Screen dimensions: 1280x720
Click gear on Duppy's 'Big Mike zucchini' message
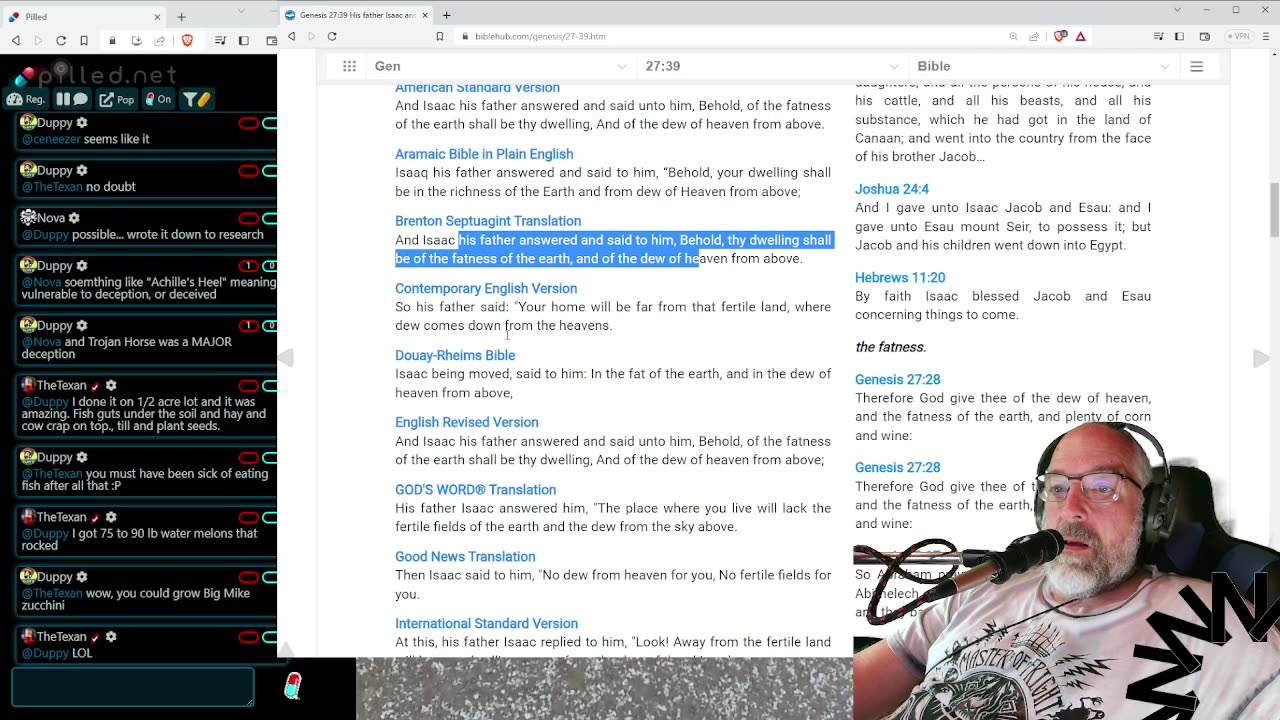[x=82, y=577]
